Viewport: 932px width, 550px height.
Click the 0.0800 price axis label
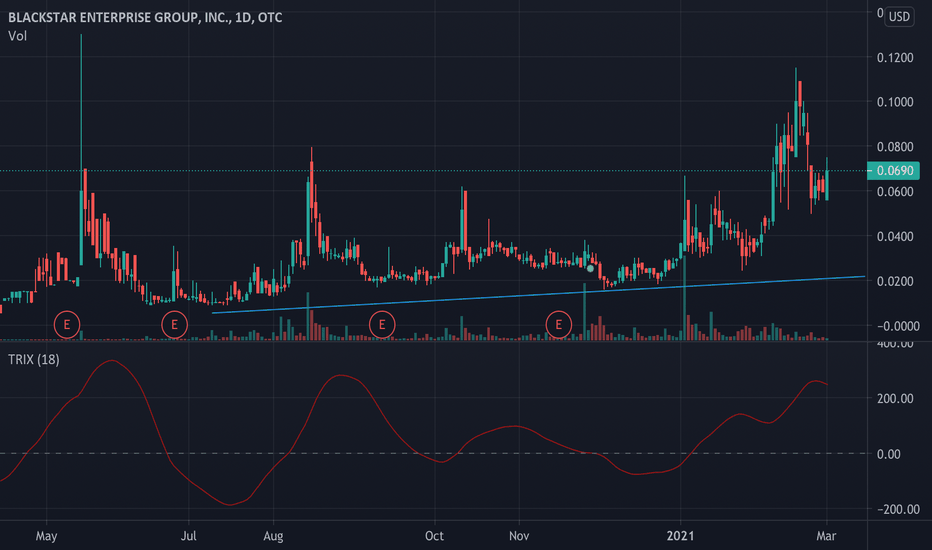(895, 147)
